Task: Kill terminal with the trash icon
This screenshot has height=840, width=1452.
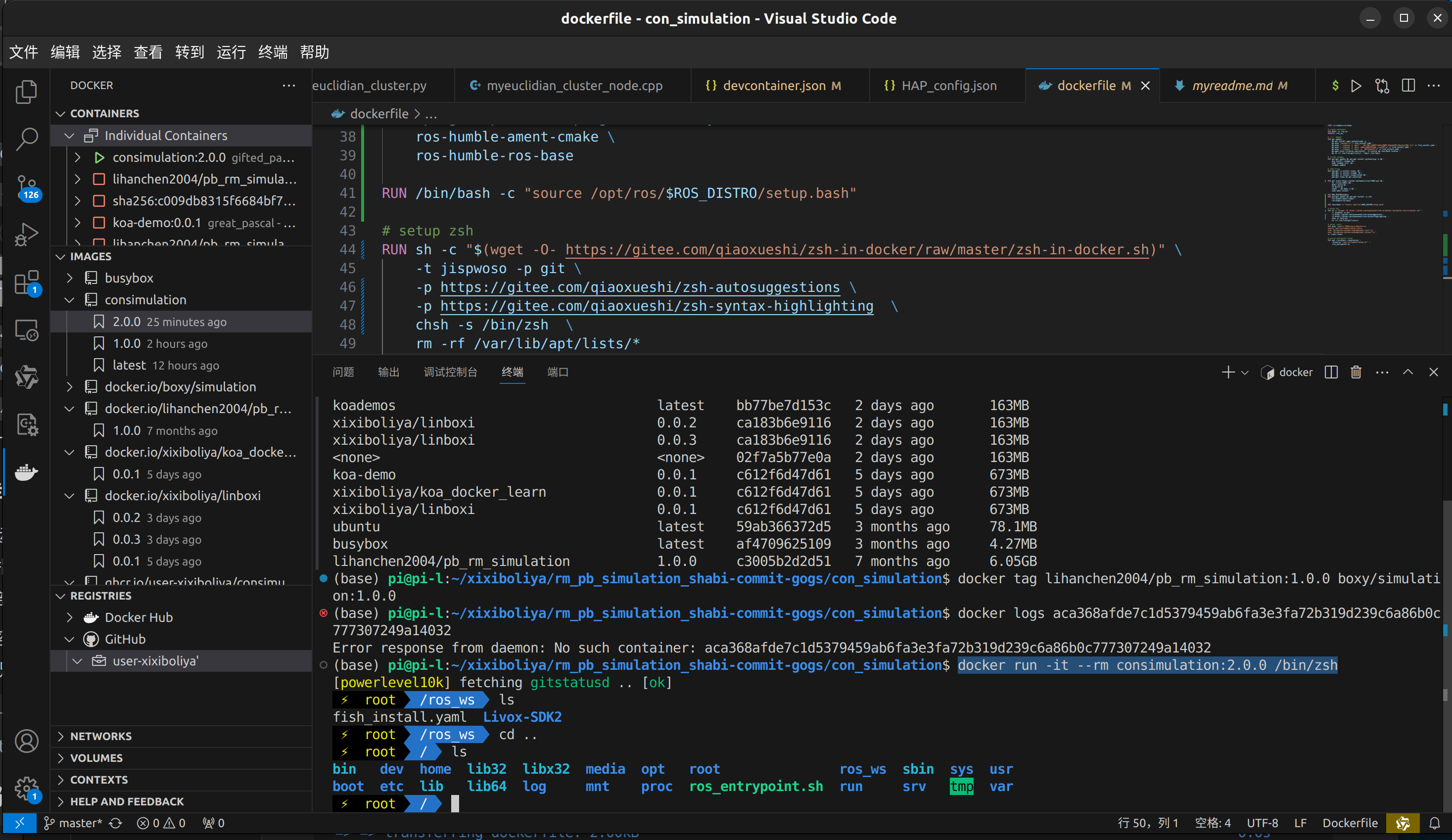Action: [x=1356, y=372]
